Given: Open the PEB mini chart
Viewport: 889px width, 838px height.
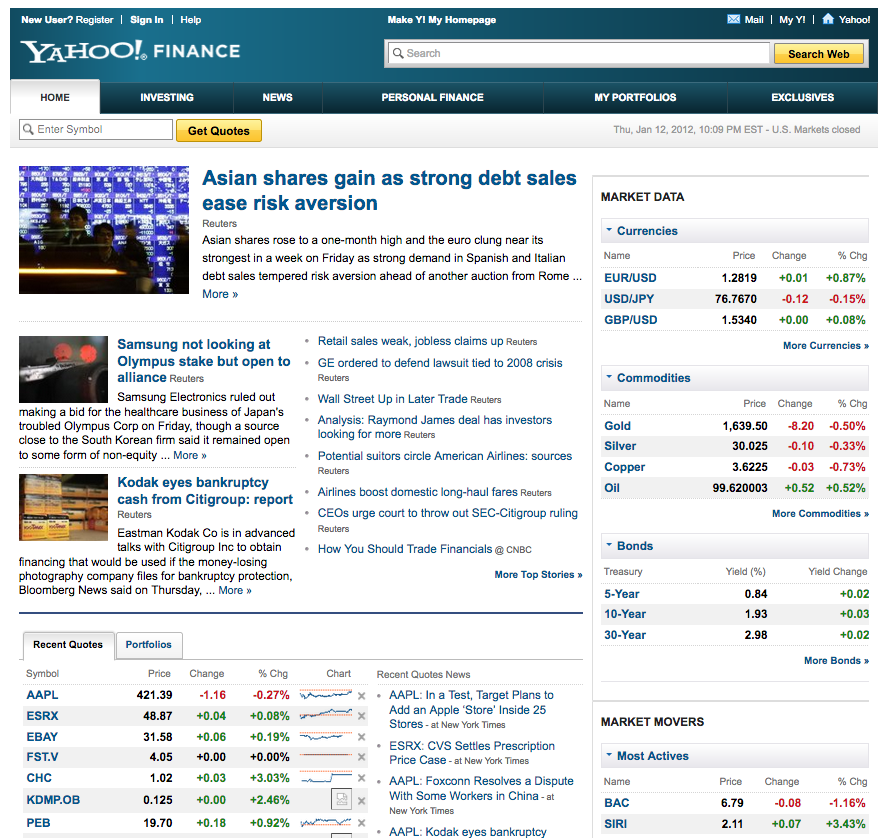Looking at the screenshot, I should (x=326, y=822).
